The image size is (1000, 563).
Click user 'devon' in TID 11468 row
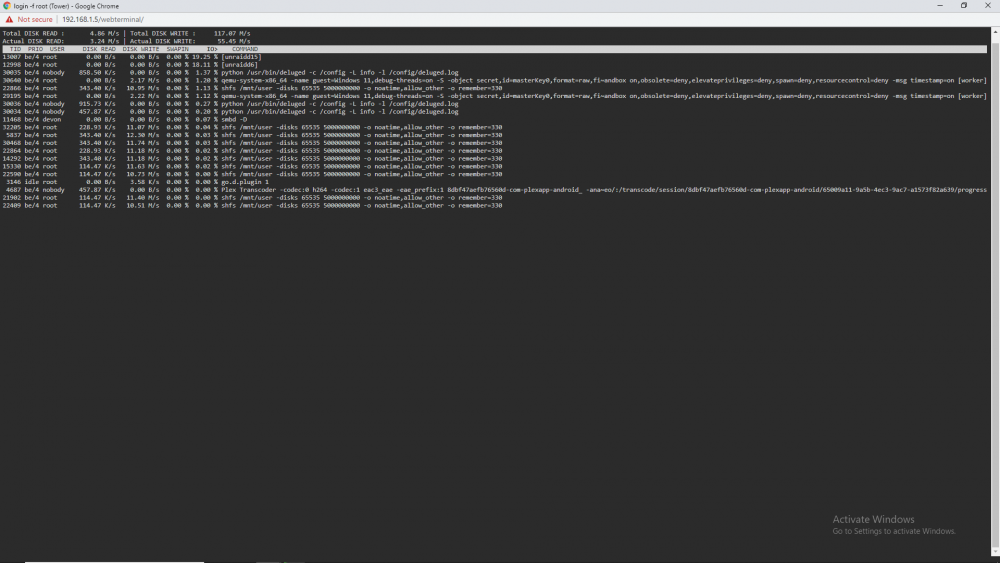coord(52,119)
